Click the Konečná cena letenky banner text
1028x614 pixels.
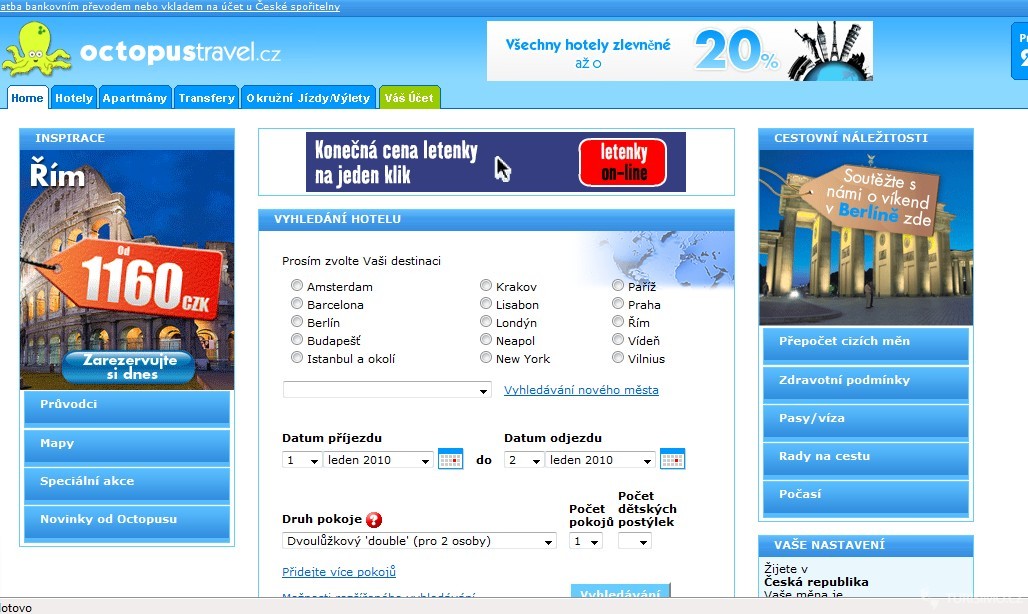pyautogui.click(x=396, y=163)
